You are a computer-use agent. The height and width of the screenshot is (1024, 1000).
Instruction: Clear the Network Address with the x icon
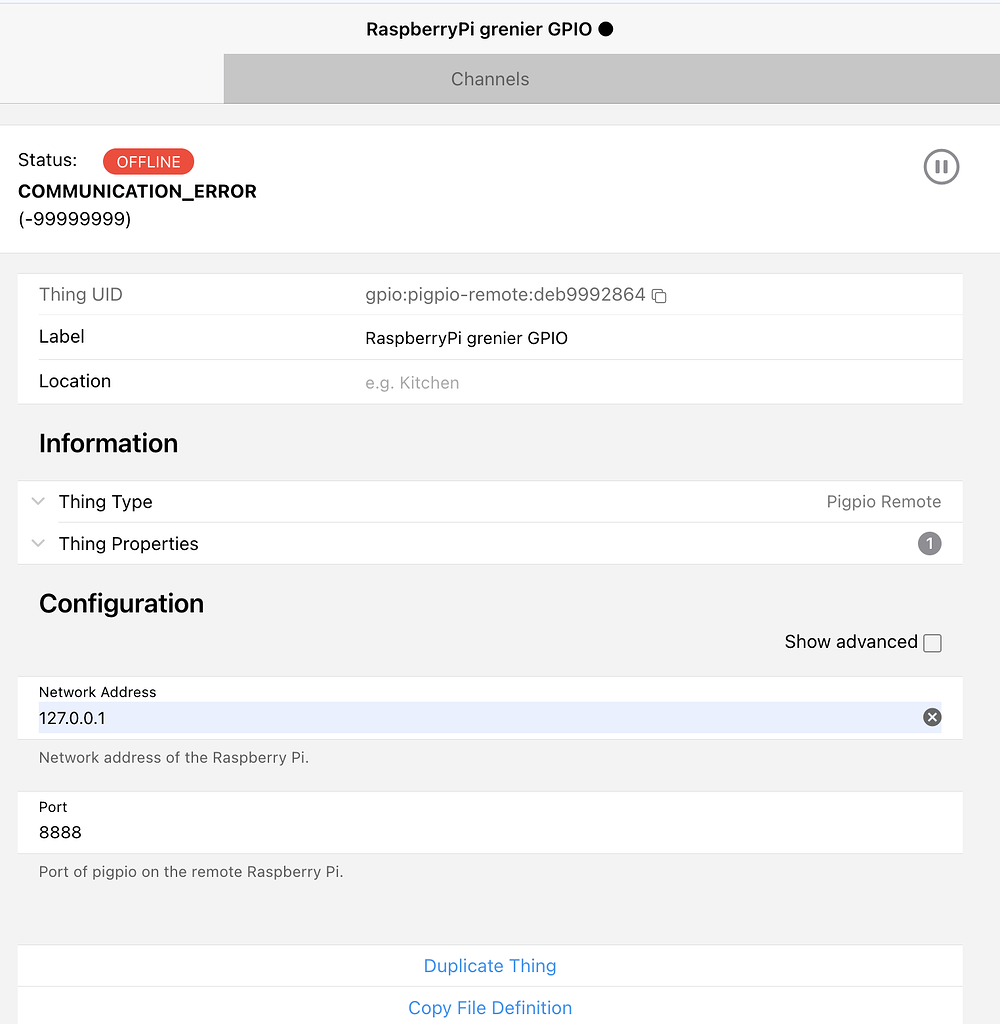tap(932, 717)
